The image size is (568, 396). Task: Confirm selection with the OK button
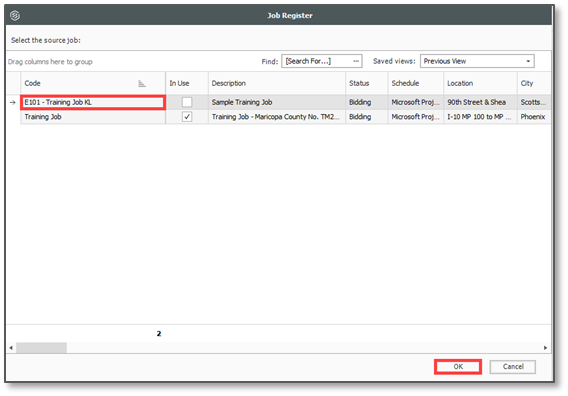click(458, 367)
